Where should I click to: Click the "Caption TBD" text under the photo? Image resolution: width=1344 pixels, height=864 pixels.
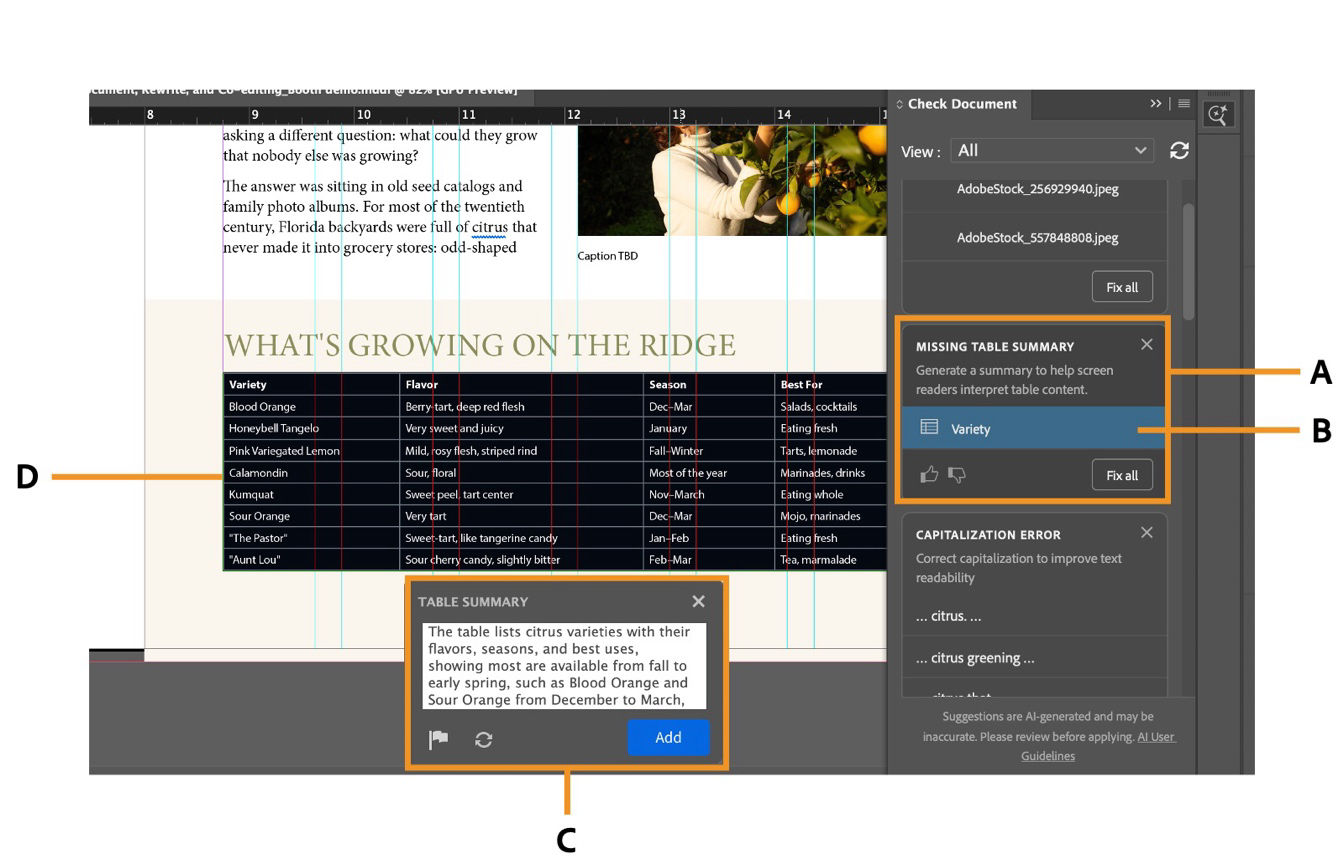click(608, 256)
